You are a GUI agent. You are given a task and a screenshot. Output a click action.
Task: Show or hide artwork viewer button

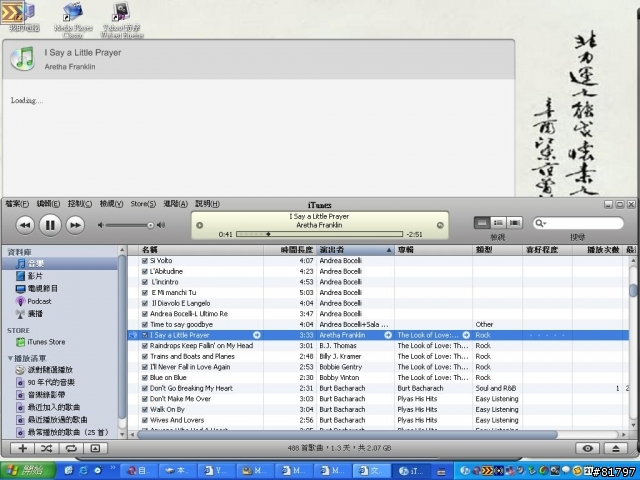(x=95, y=448)
